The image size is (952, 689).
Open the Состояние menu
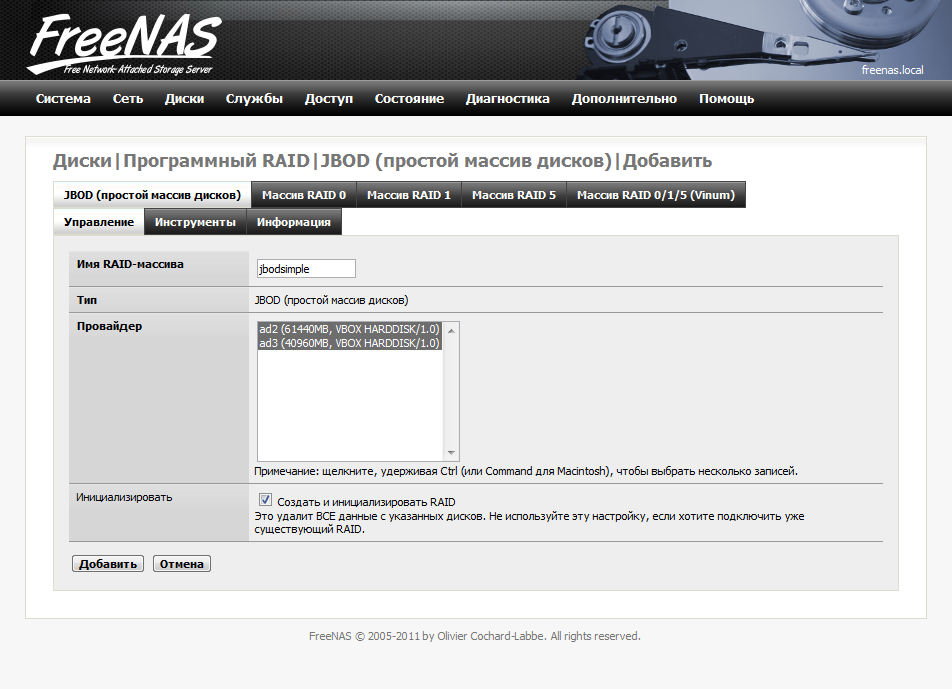(x=409, y=98)
